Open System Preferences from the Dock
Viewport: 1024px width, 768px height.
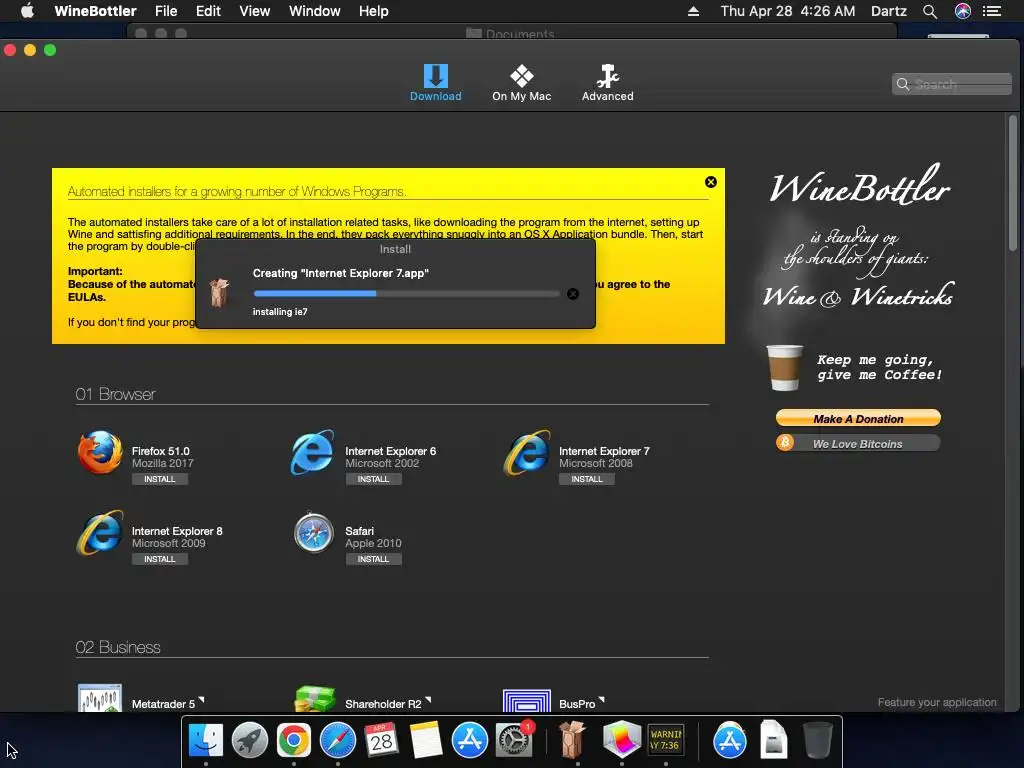514,740
